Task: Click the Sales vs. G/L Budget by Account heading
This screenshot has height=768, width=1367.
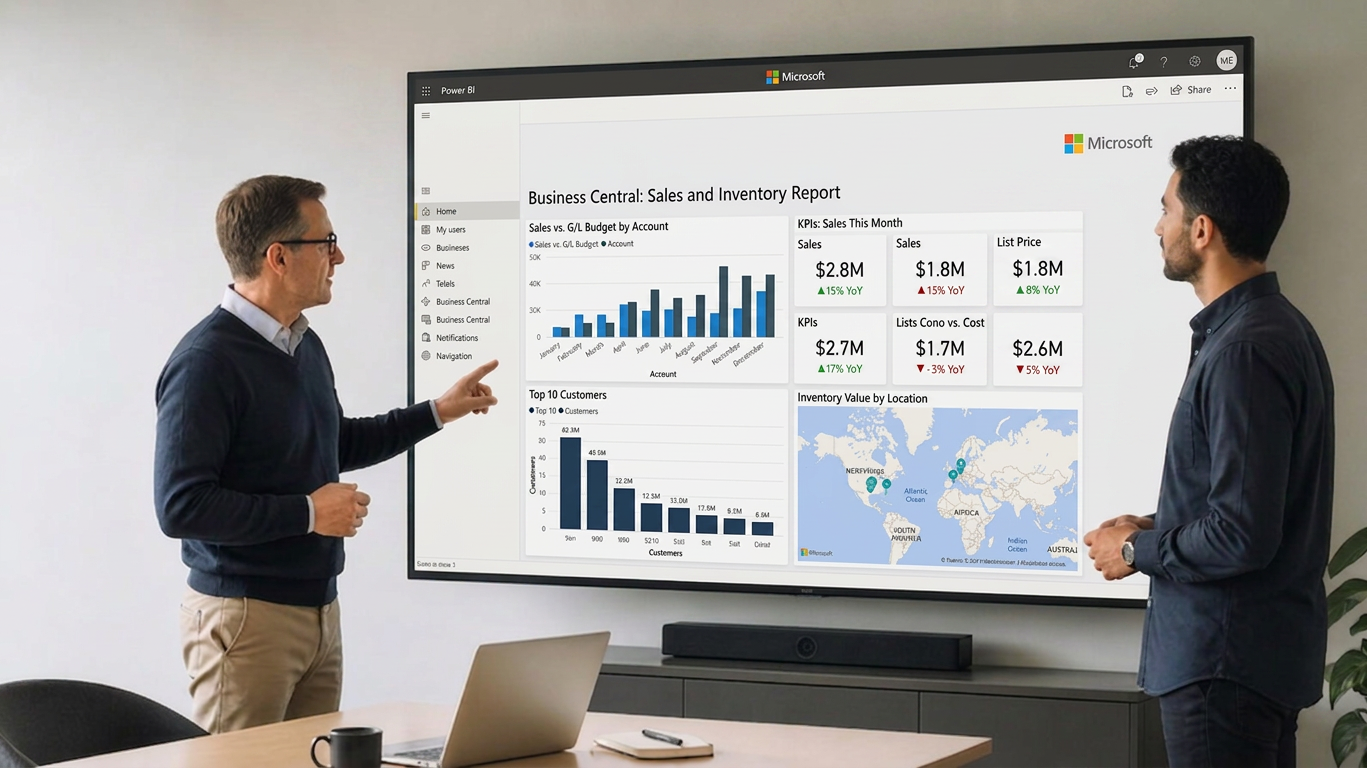Action: click(x=599, y=227)
